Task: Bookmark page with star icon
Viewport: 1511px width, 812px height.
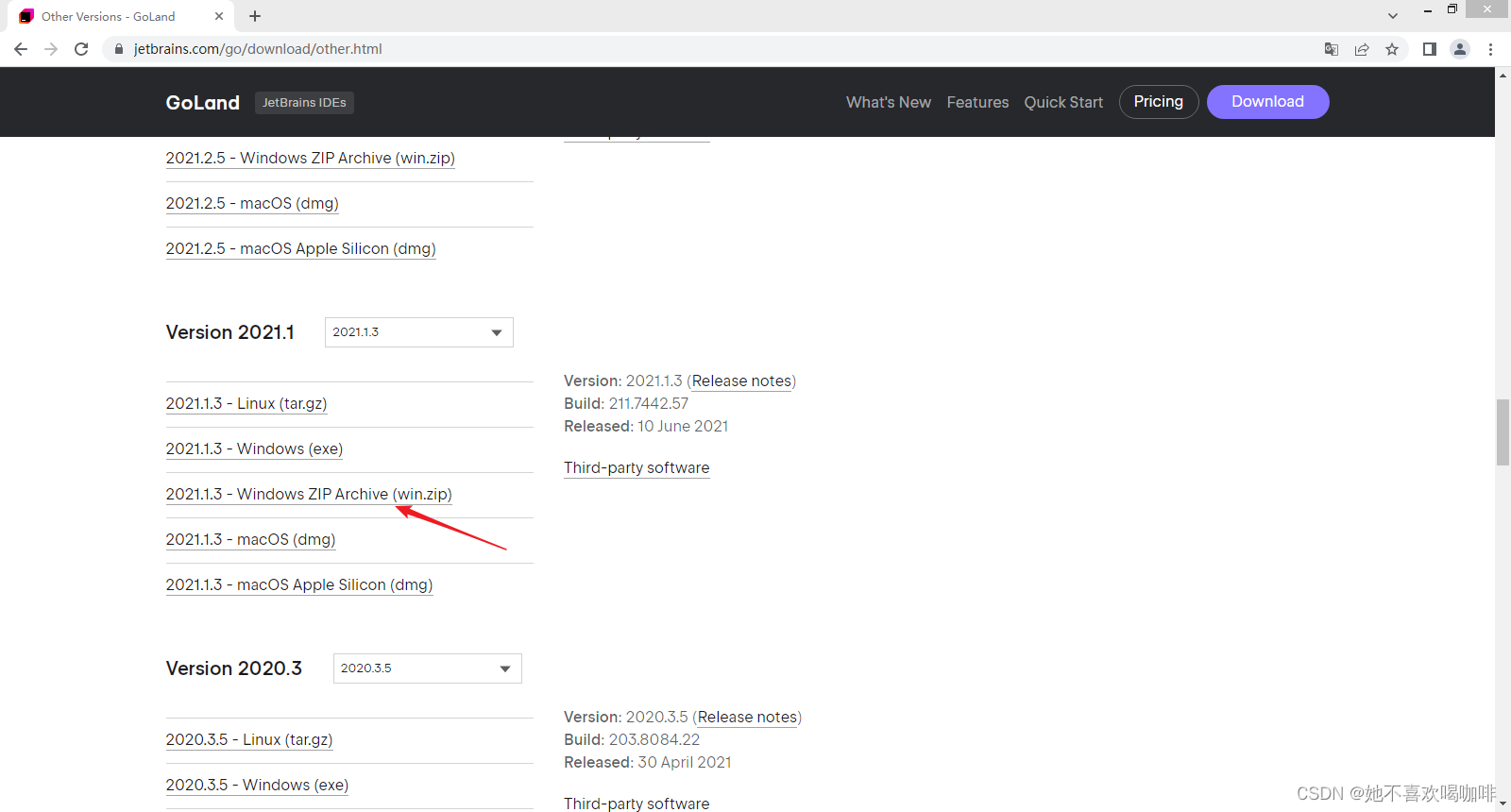Action: (1392, 49)
